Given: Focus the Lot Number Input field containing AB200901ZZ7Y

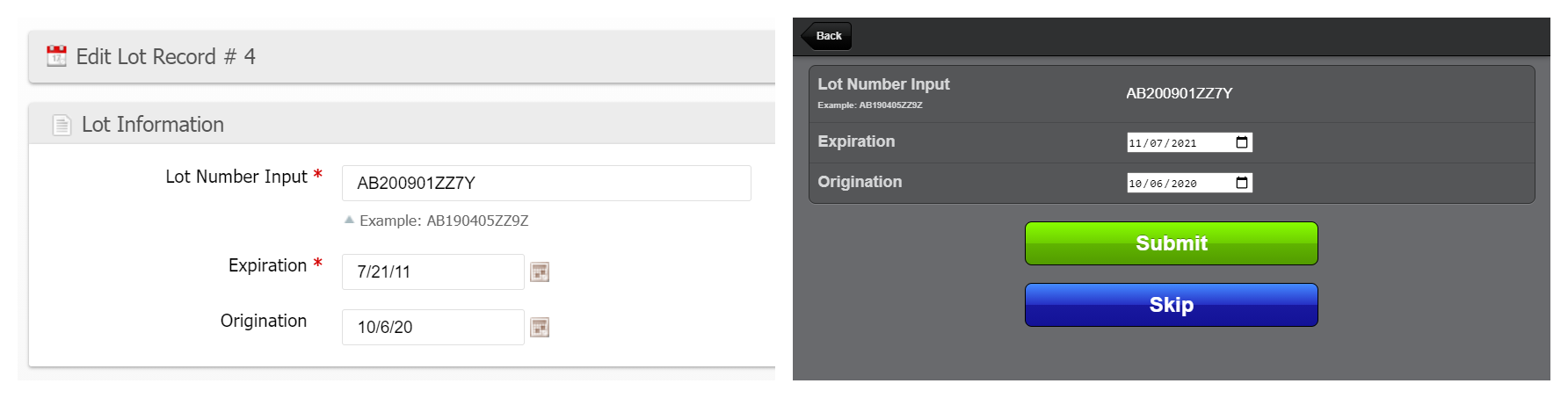Looking at the screenshot, I should [546, 183].
